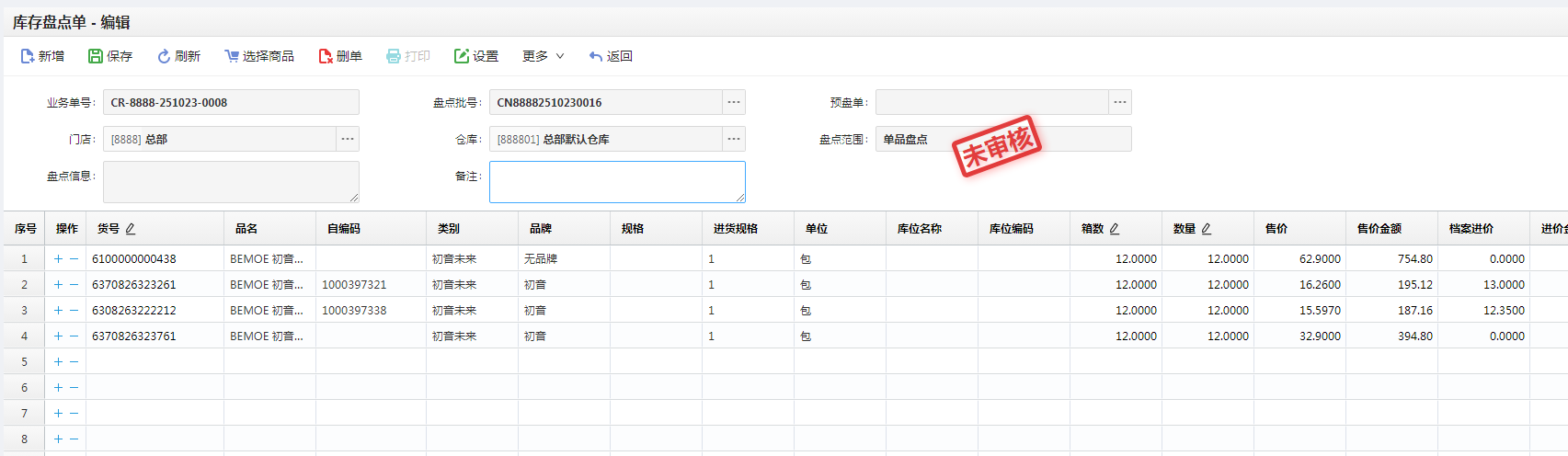1568x456 pixels.
Task: Click the 盘点信息 text area
Action: pos(230,181)
